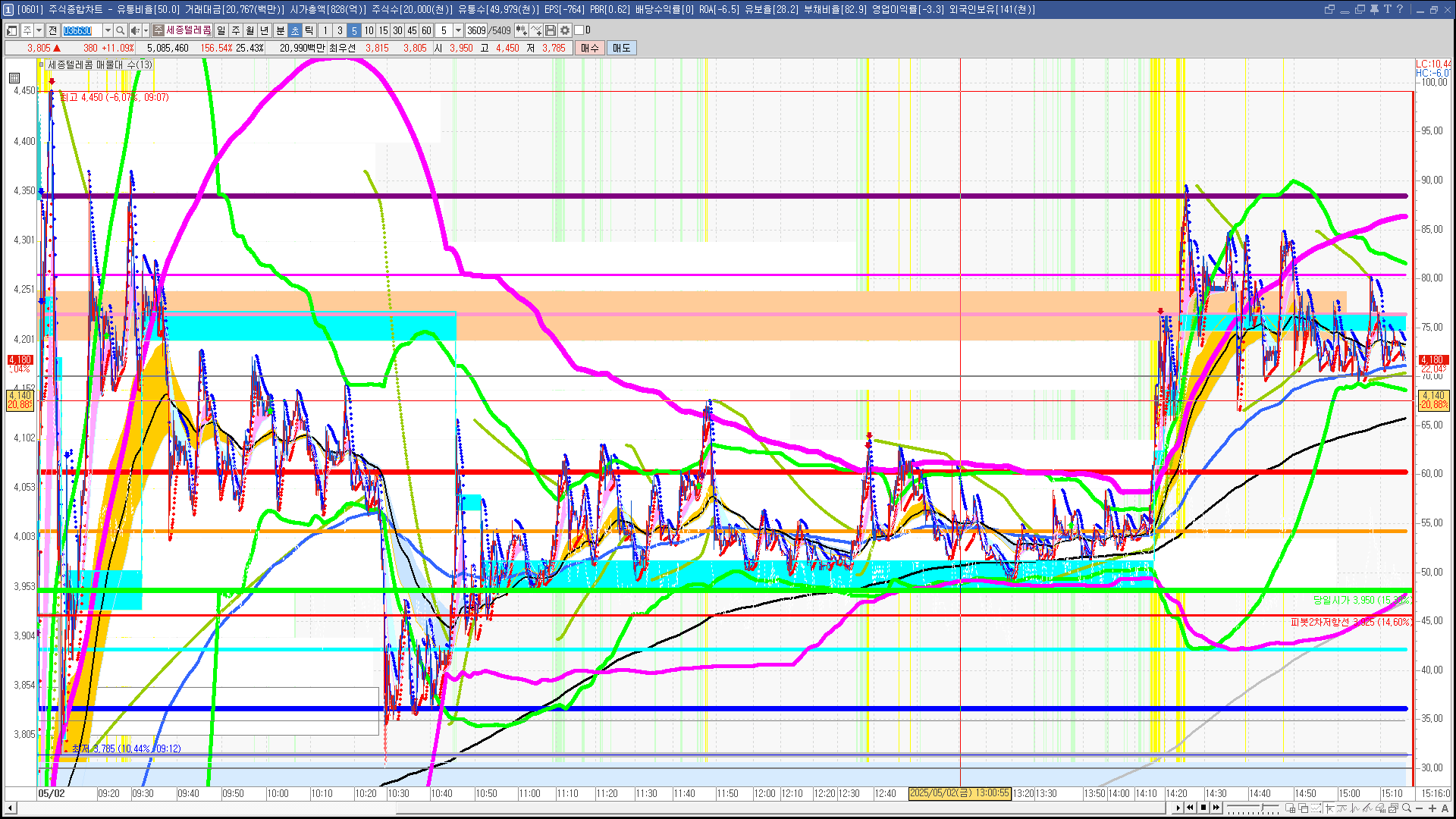Click the add indicator candlestick icon
Viewport: 1456px width, 819px height.
coord(522,30)
